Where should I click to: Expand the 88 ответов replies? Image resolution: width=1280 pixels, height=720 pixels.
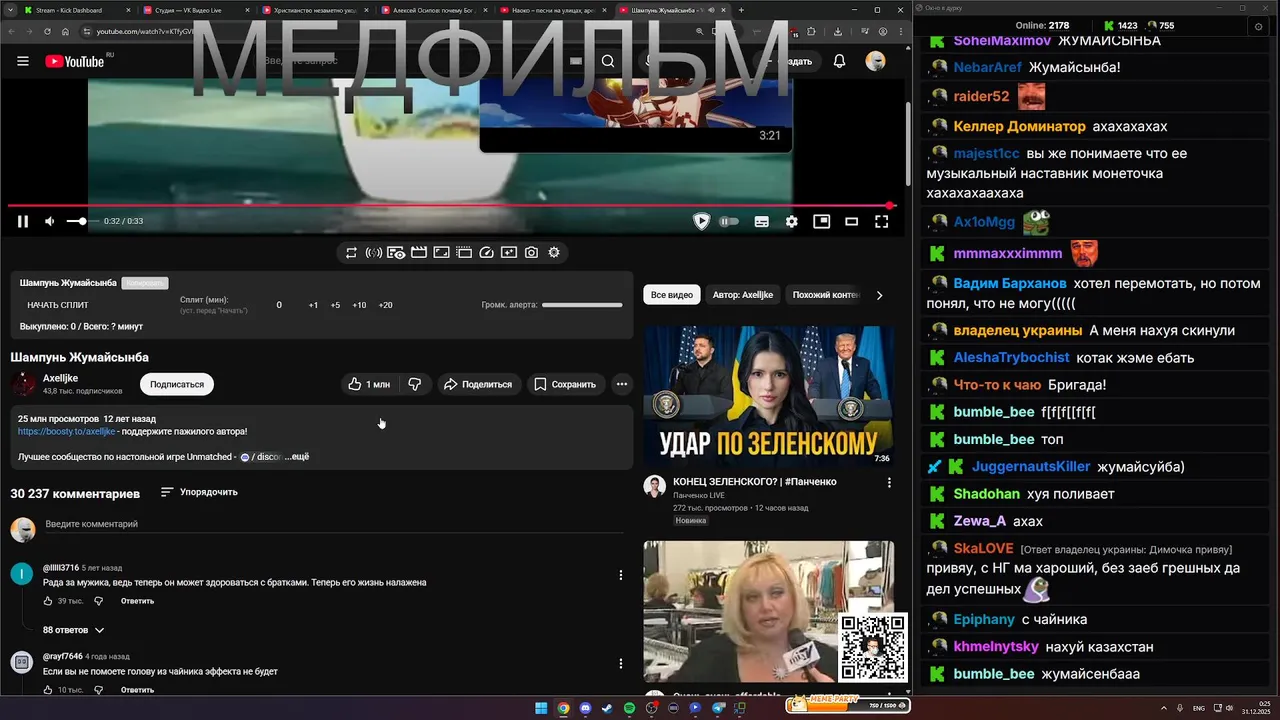(73, 630)
